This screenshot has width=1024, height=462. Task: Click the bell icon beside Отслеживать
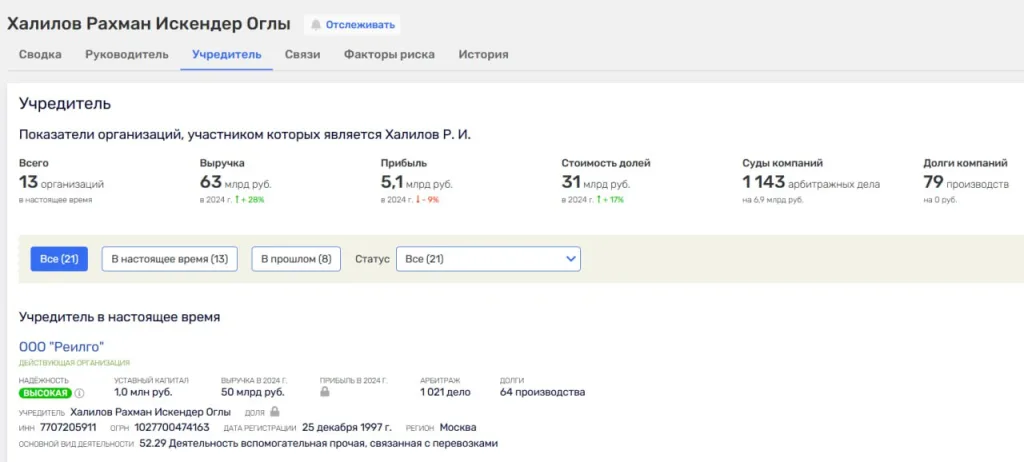(x=315, y=24)
